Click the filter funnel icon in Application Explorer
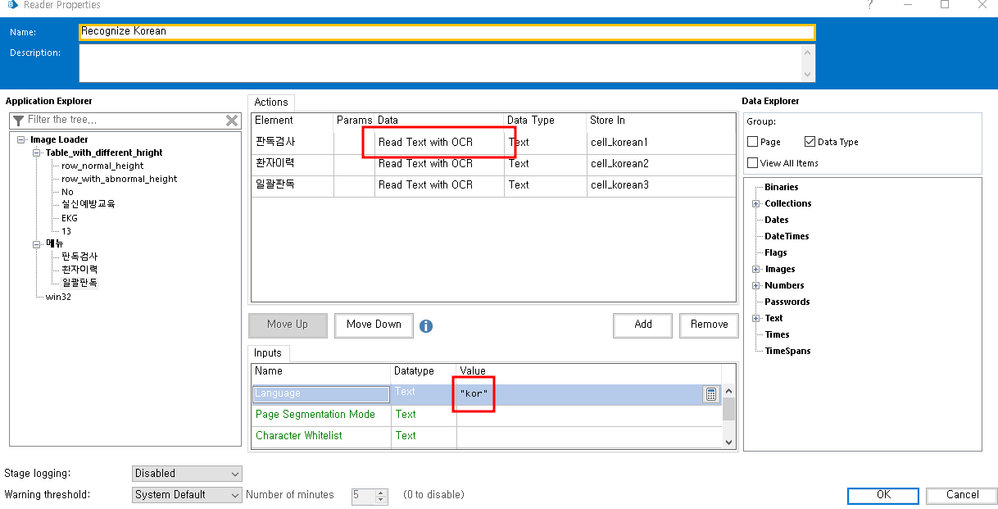This screenshot has height=509, width=998. pos(19,121)
